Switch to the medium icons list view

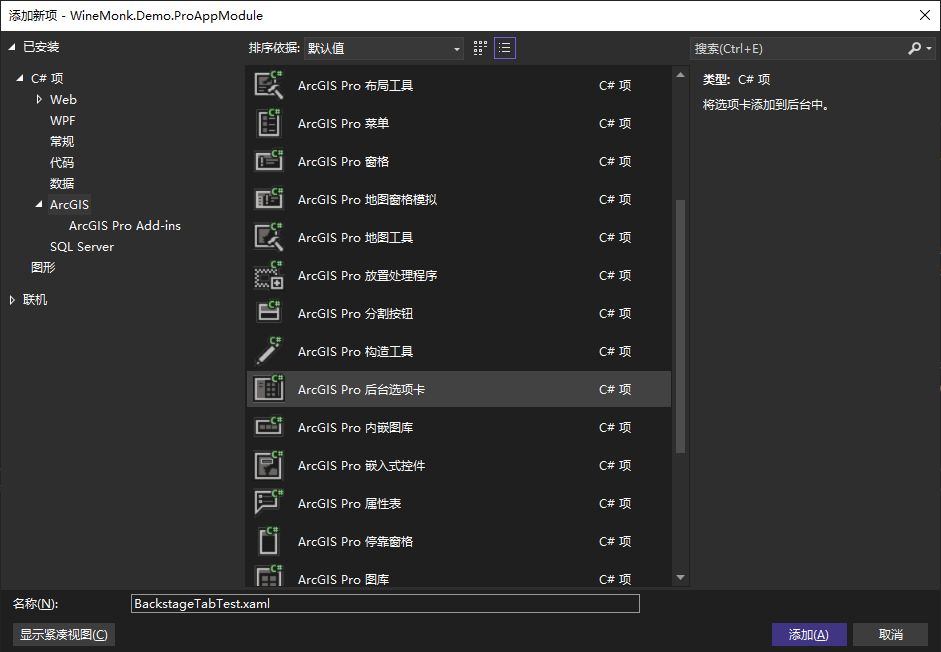505,48
